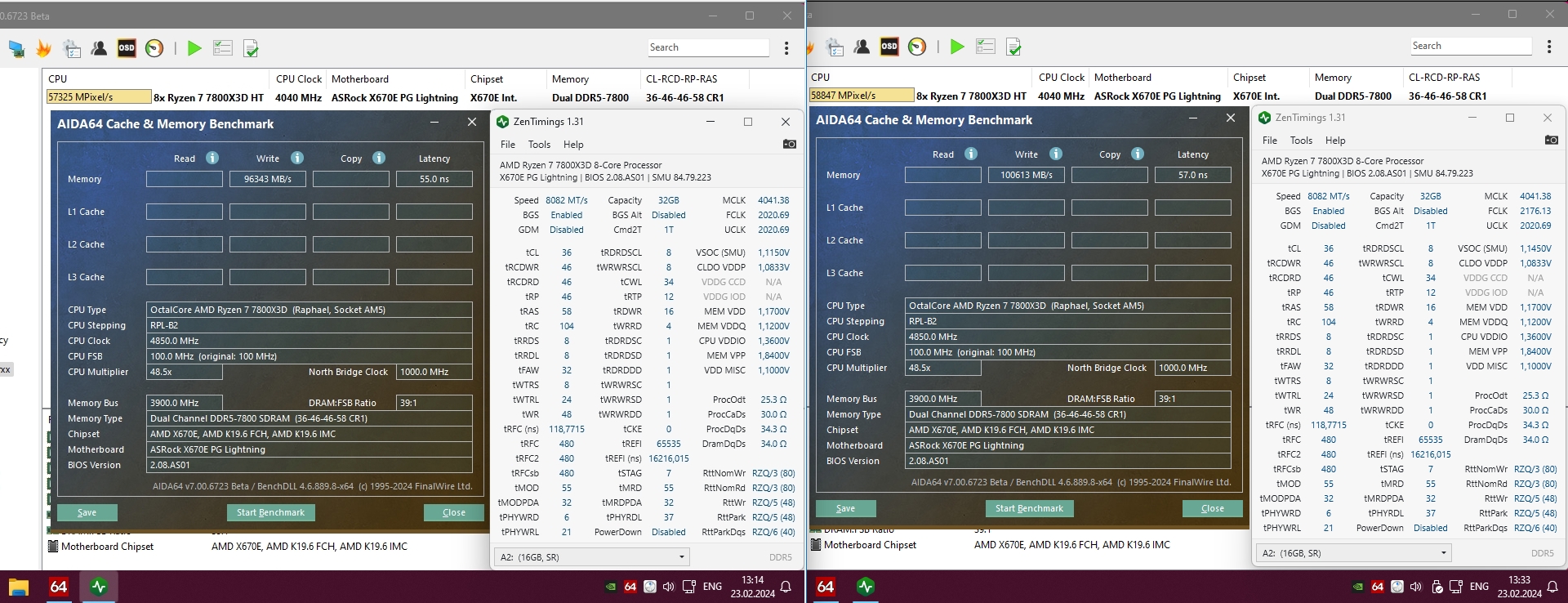Open the Help menu in right ZenTimings
This screenshot has height=603, width=1568.
[x=1335, y=141]
